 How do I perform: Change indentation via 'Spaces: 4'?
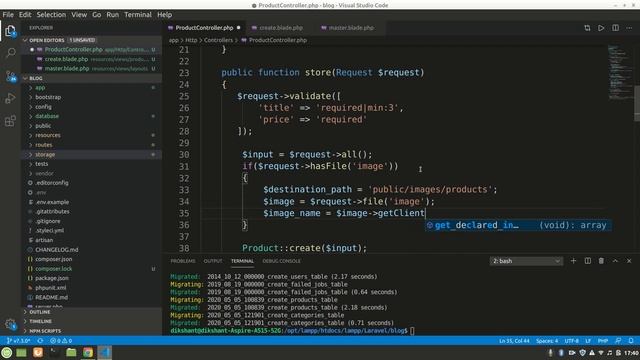547,340
